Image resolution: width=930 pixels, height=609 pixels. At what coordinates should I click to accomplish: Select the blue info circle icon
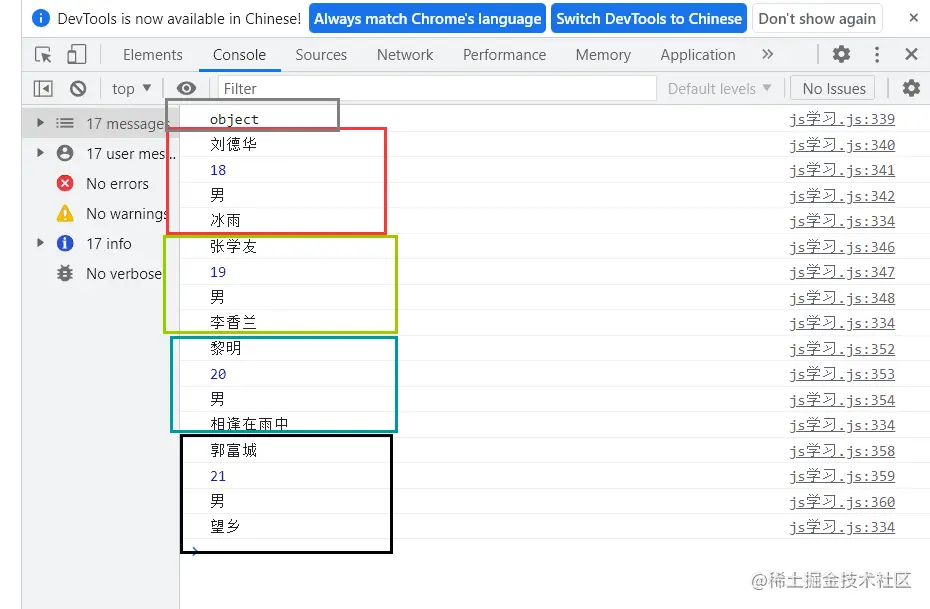65,243
